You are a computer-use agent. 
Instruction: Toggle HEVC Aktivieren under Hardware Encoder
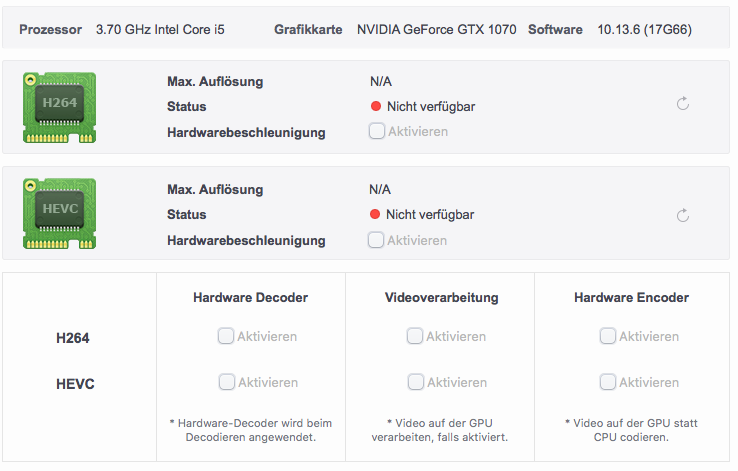(608, 382)
